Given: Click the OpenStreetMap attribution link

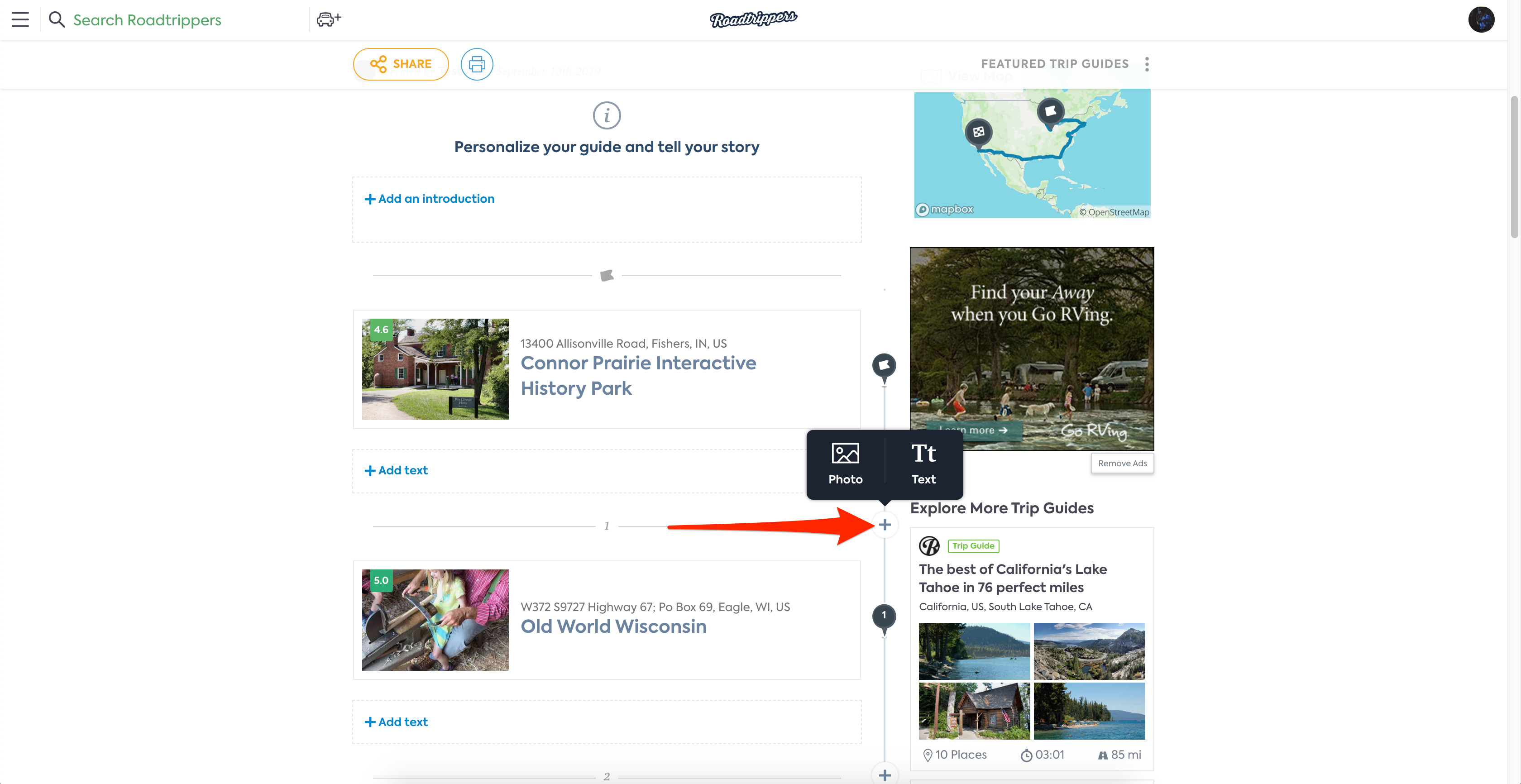Looking at the screenshot, I should (1114, 212).
